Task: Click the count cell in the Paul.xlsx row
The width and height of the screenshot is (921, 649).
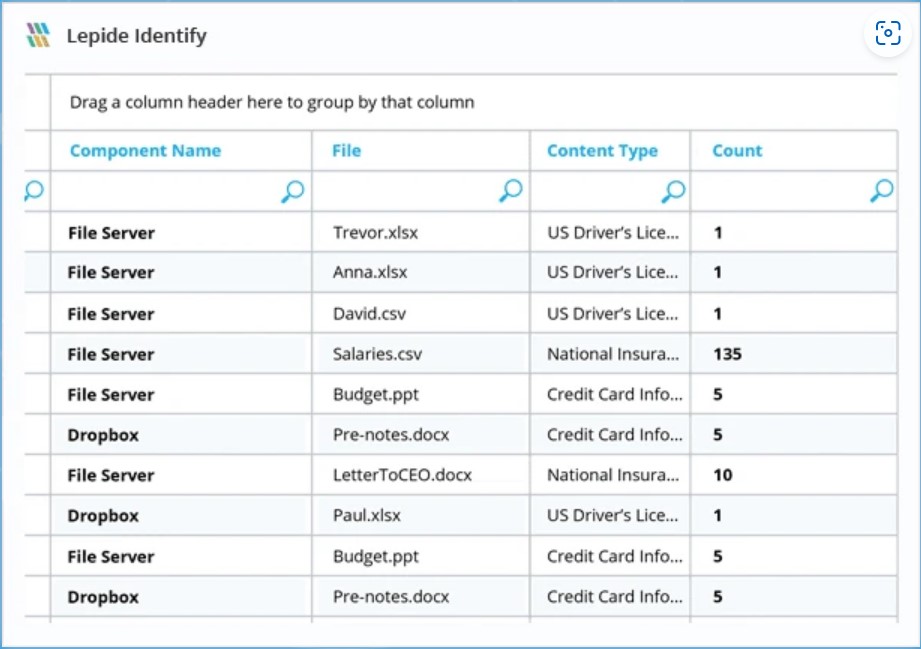Action: click(x=794, y=516)
